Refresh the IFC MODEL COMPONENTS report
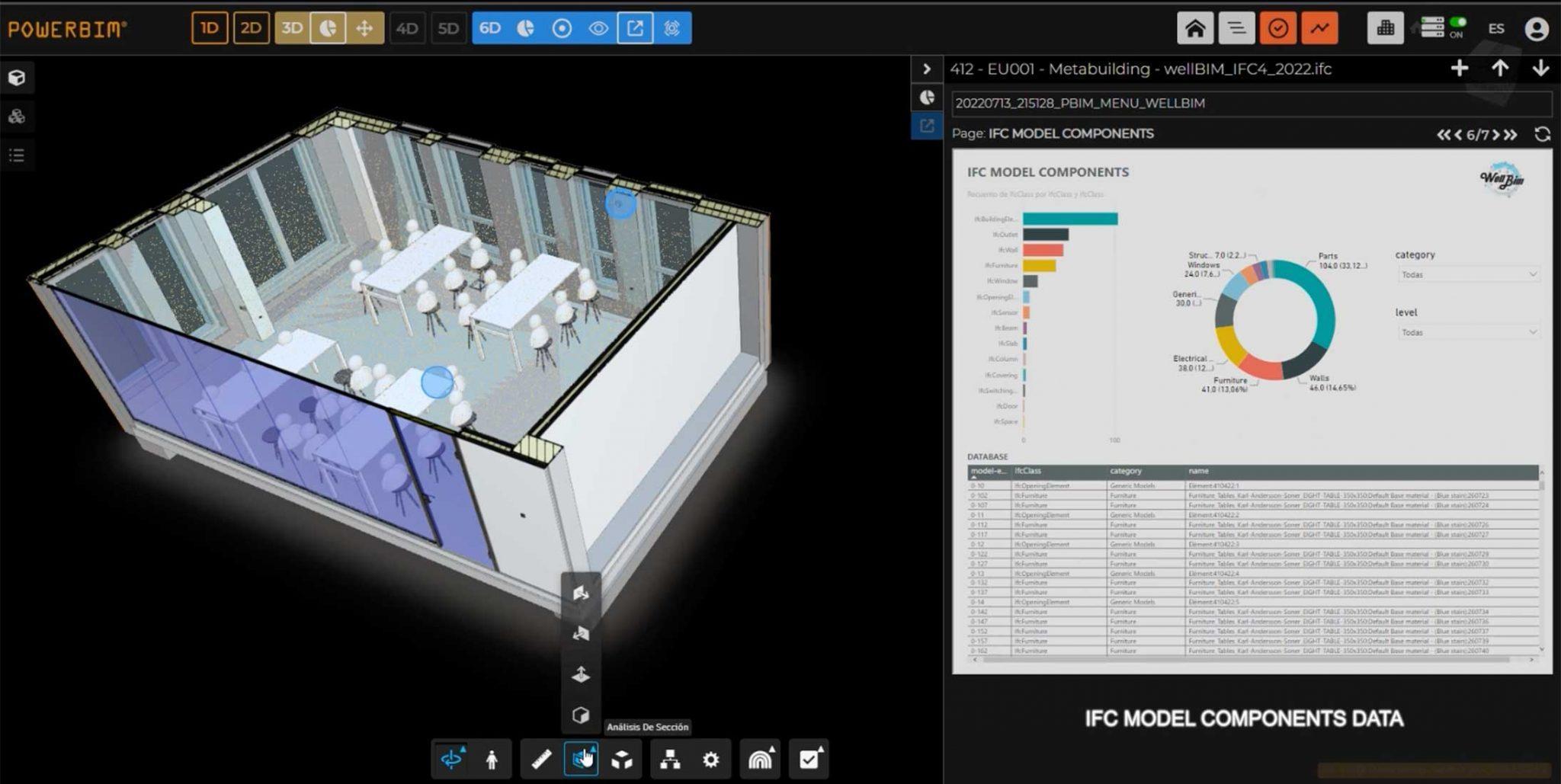This screenshot has width=1561, height=784. [1543, 134]
